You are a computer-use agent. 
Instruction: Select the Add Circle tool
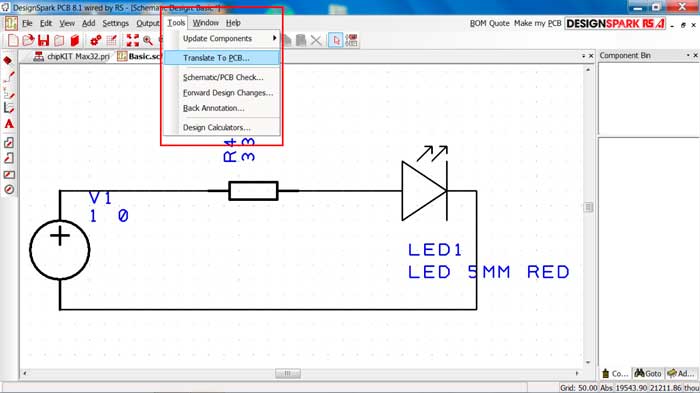point(9,189)
